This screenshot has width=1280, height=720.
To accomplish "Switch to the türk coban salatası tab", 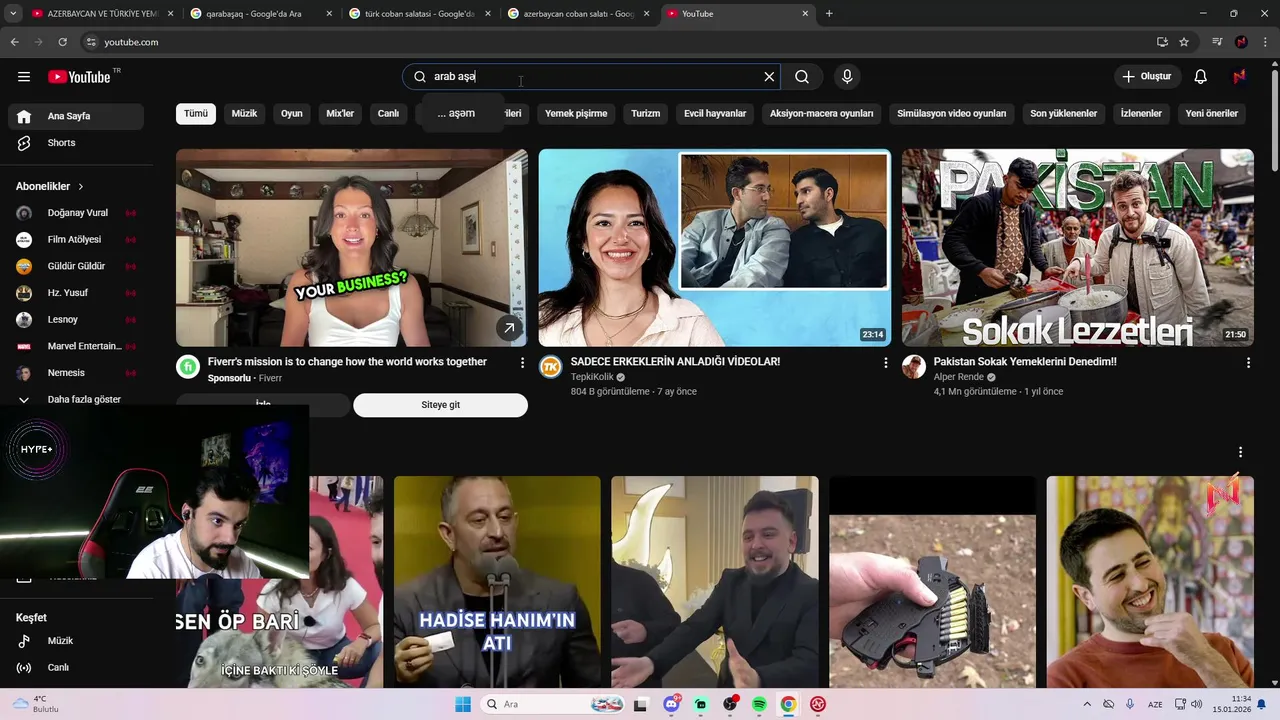I will [419, 14].
